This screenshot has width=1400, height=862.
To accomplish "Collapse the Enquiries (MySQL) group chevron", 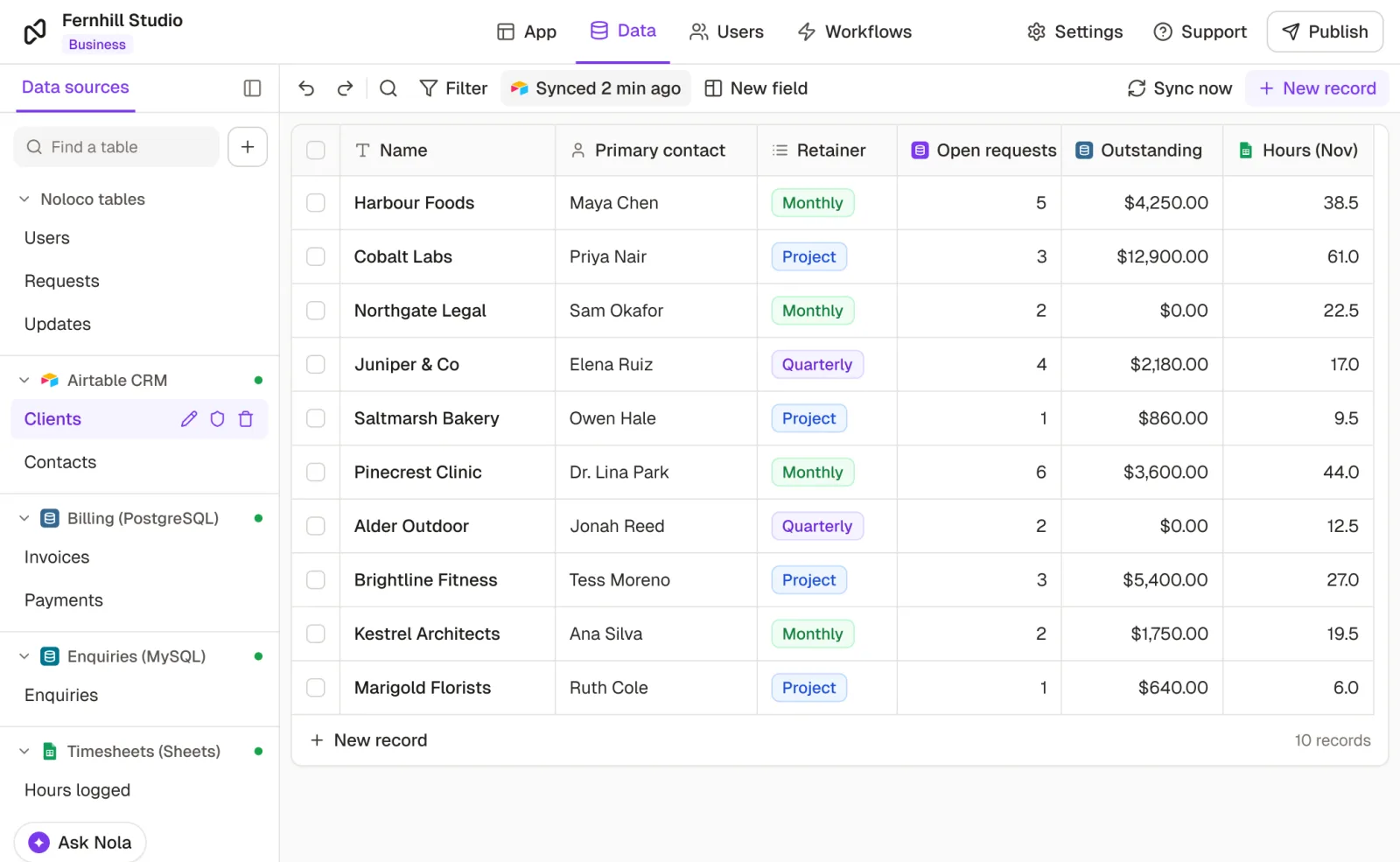I will (x=24, y=656).
